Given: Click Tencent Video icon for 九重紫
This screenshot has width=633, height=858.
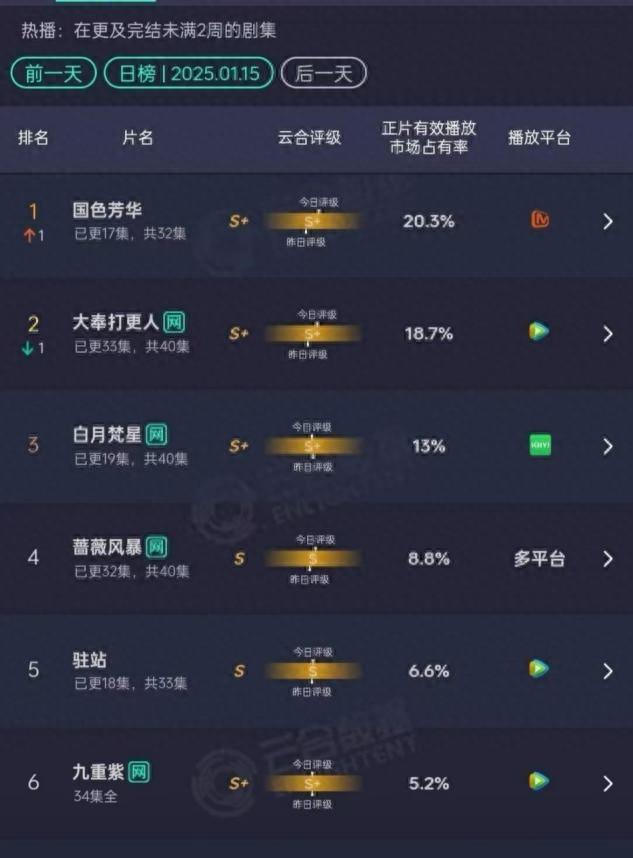Looking at the screenshot, I should 539,781.
